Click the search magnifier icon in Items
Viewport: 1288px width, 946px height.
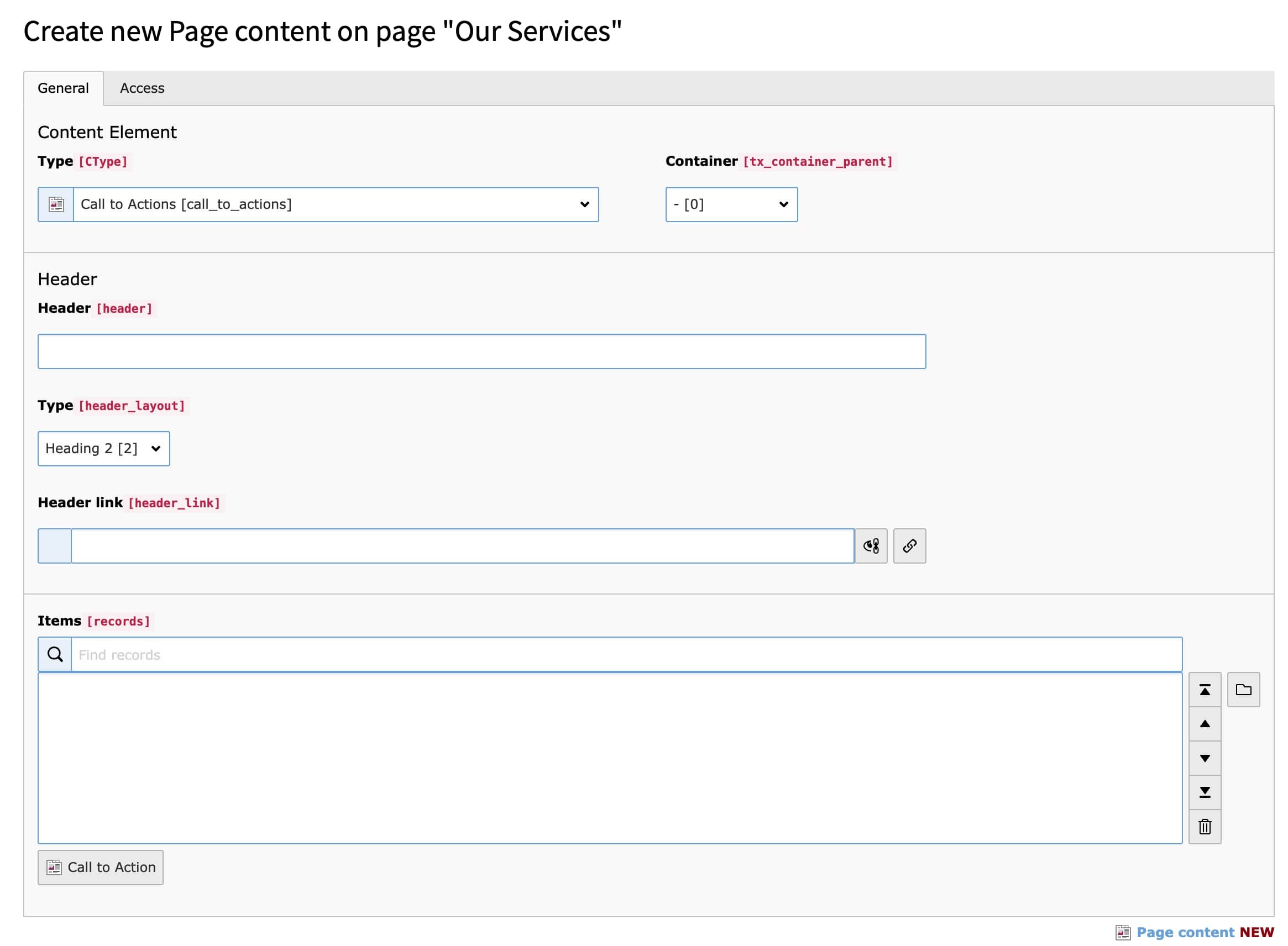pos(55,654)
